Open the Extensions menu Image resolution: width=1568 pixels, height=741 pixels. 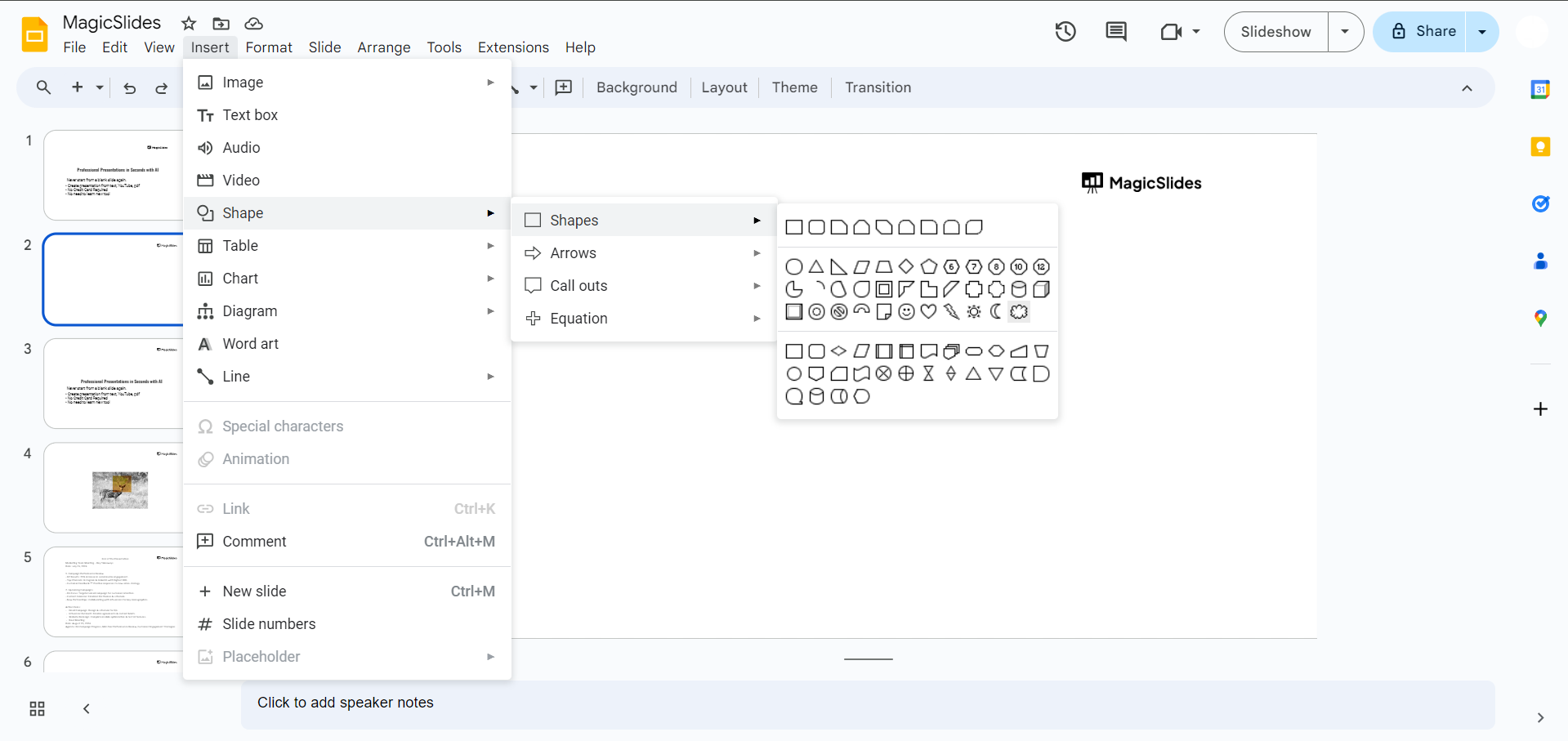tap(513, 47)
